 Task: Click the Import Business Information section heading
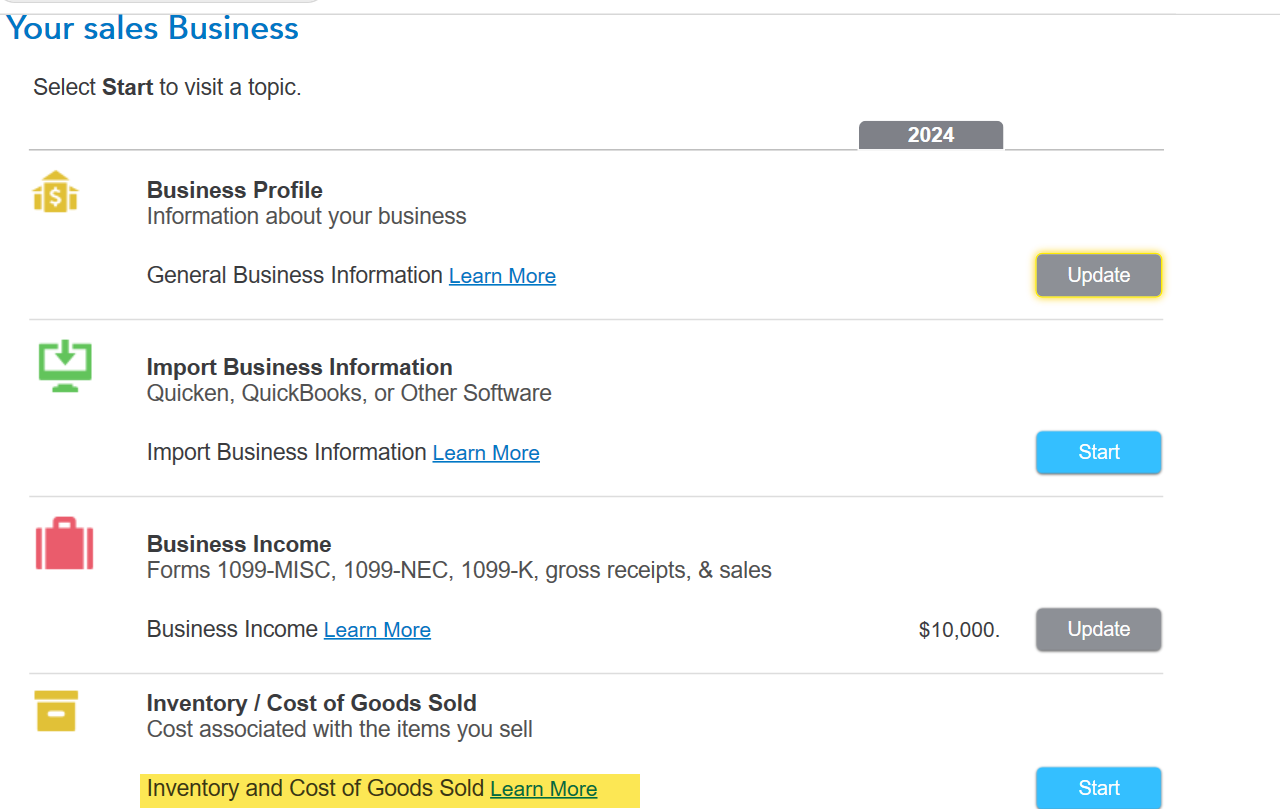300,367
